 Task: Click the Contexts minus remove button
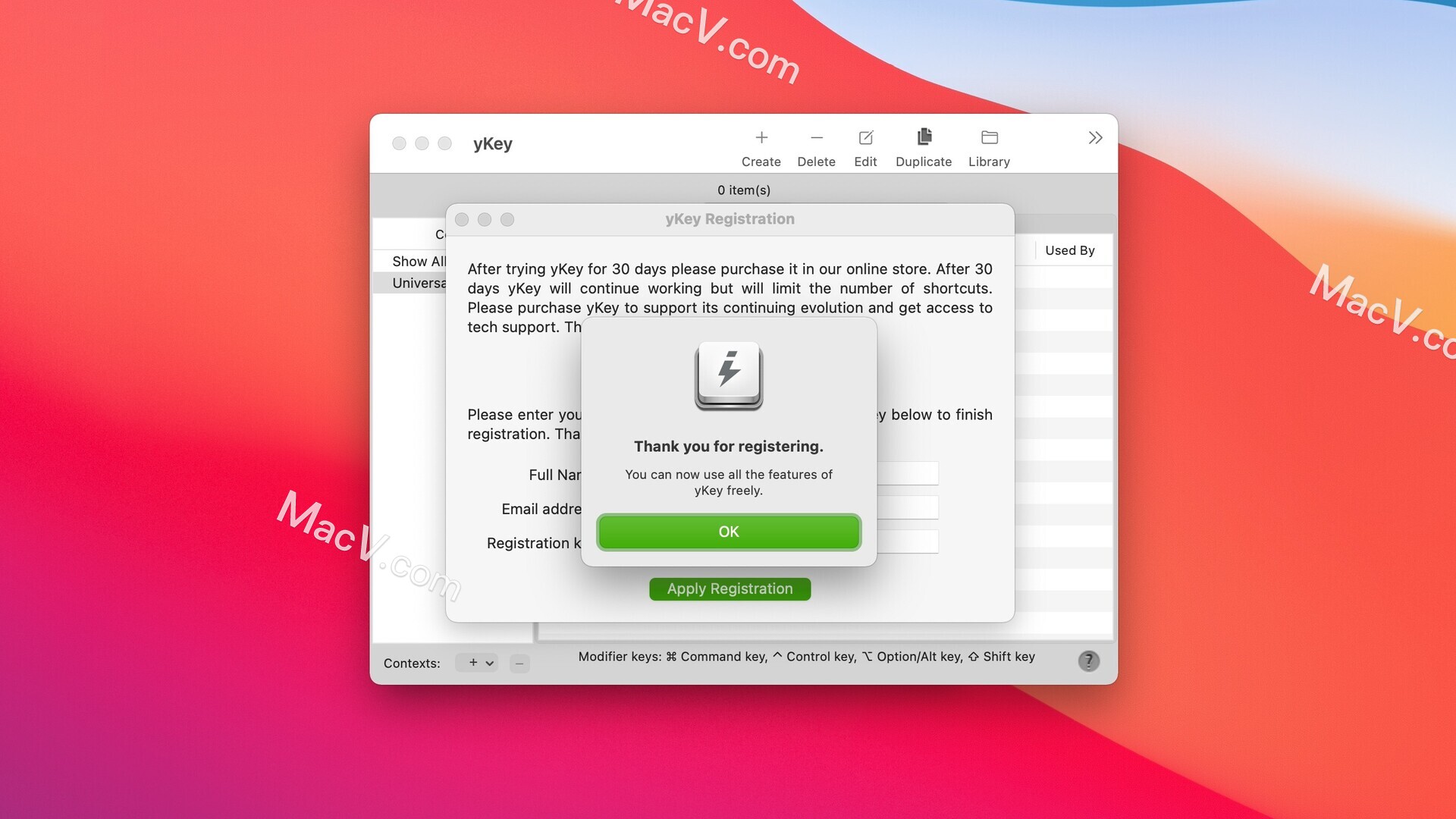point(520,662)
